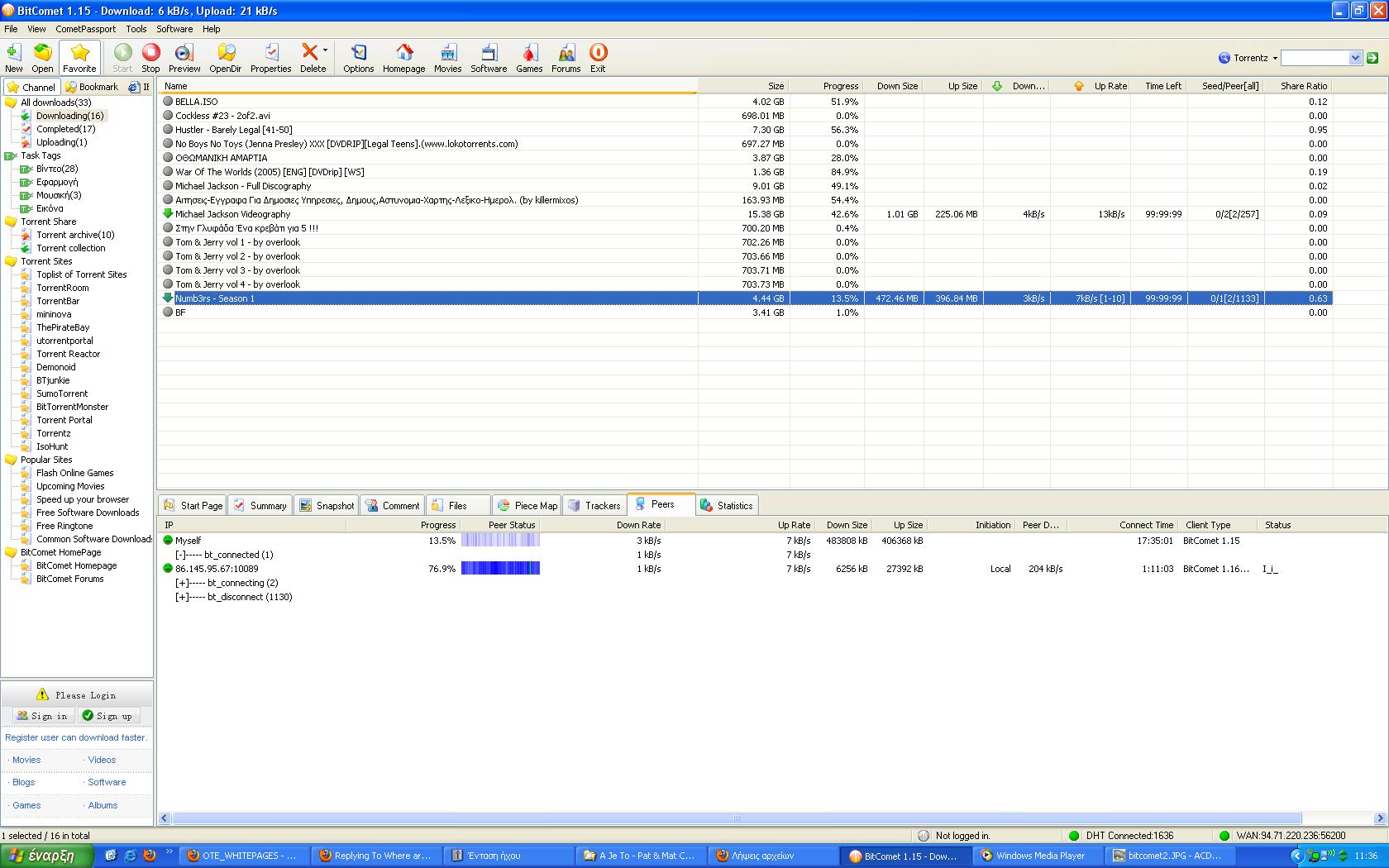
Task: Switch to the Bookmark sidebar tab
Action: click(x=92, y=87)
